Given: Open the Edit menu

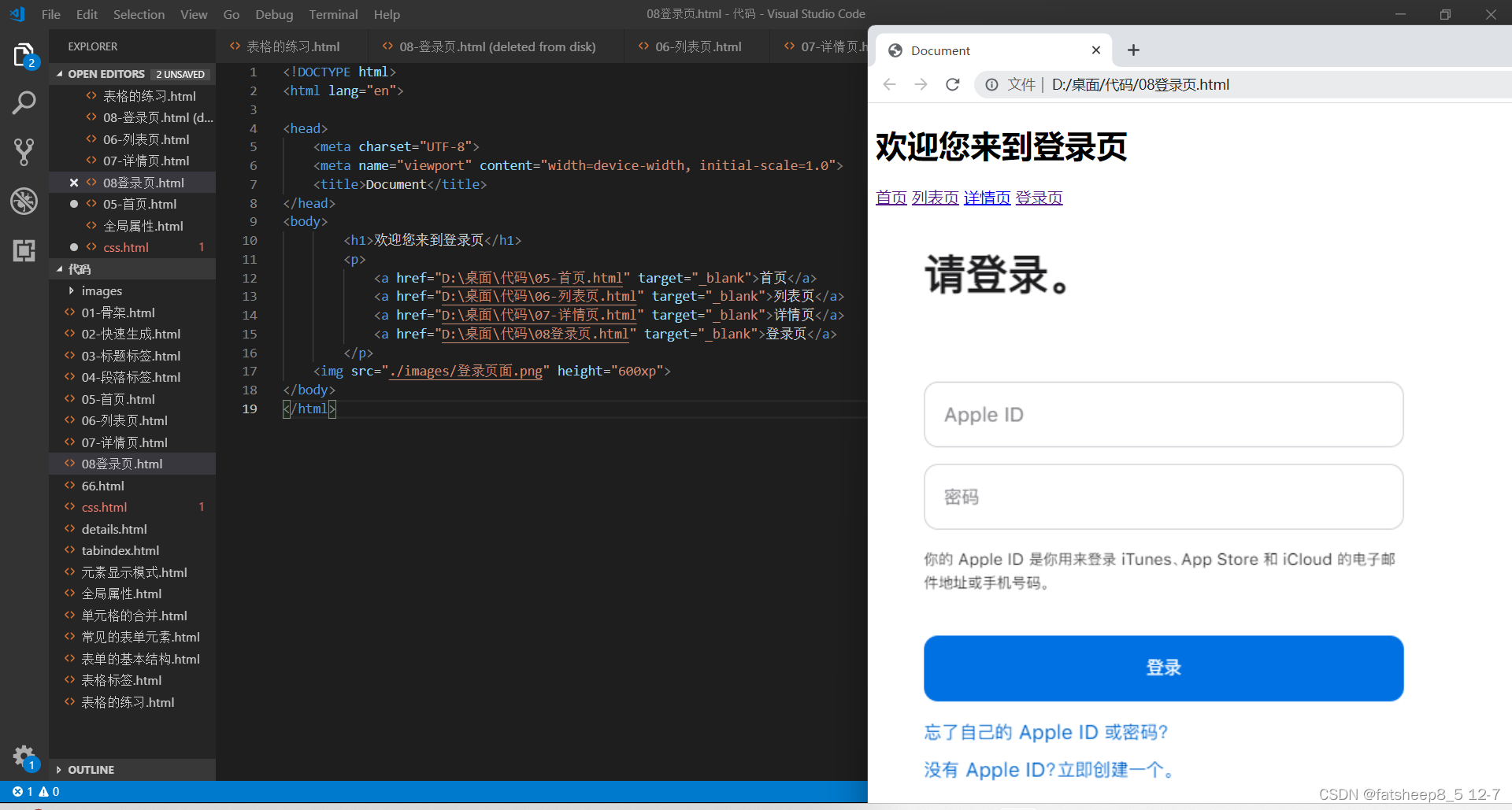Looking at the screenshot, I should (x=87, y=14).
